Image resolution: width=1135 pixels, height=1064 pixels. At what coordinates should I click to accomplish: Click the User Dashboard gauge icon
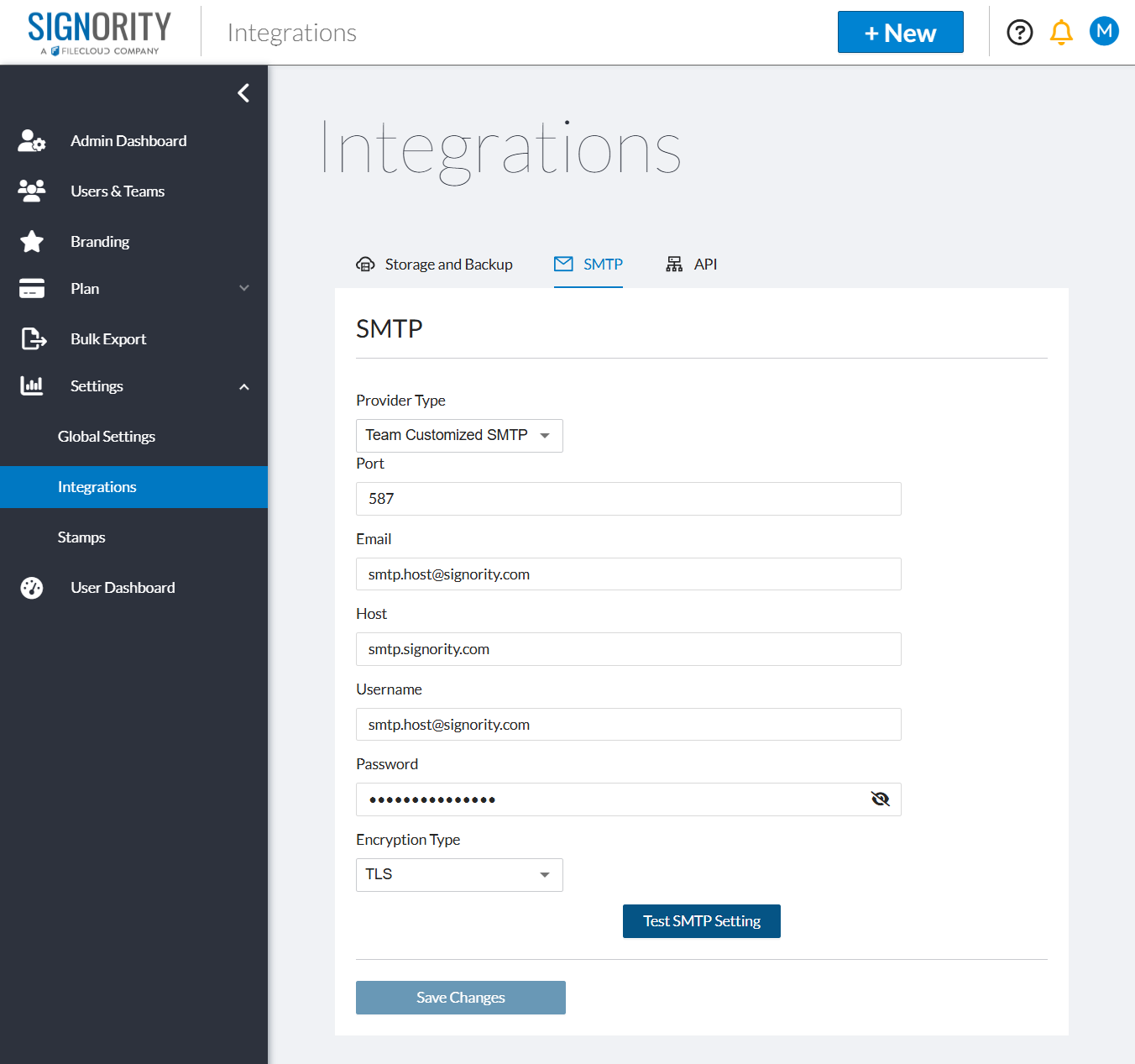pyautogui.click(x=32, y=588)
